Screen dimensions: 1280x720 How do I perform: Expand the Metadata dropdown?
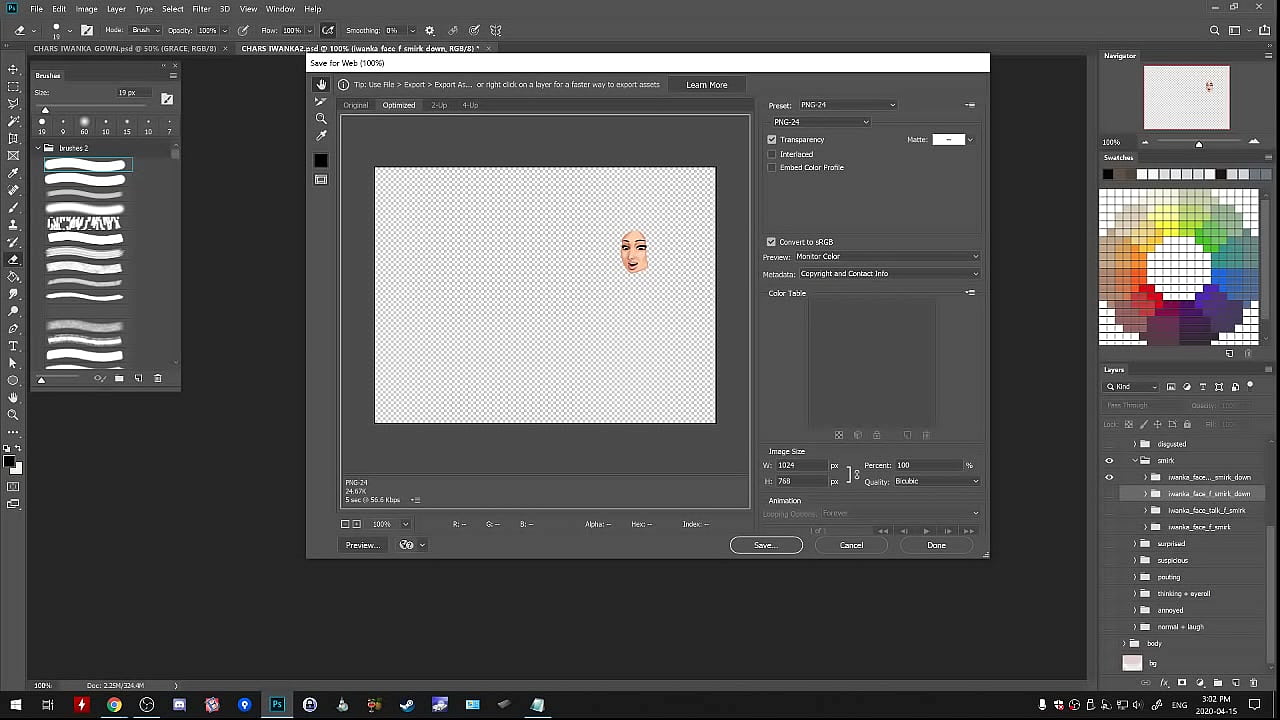coord(888,274)
